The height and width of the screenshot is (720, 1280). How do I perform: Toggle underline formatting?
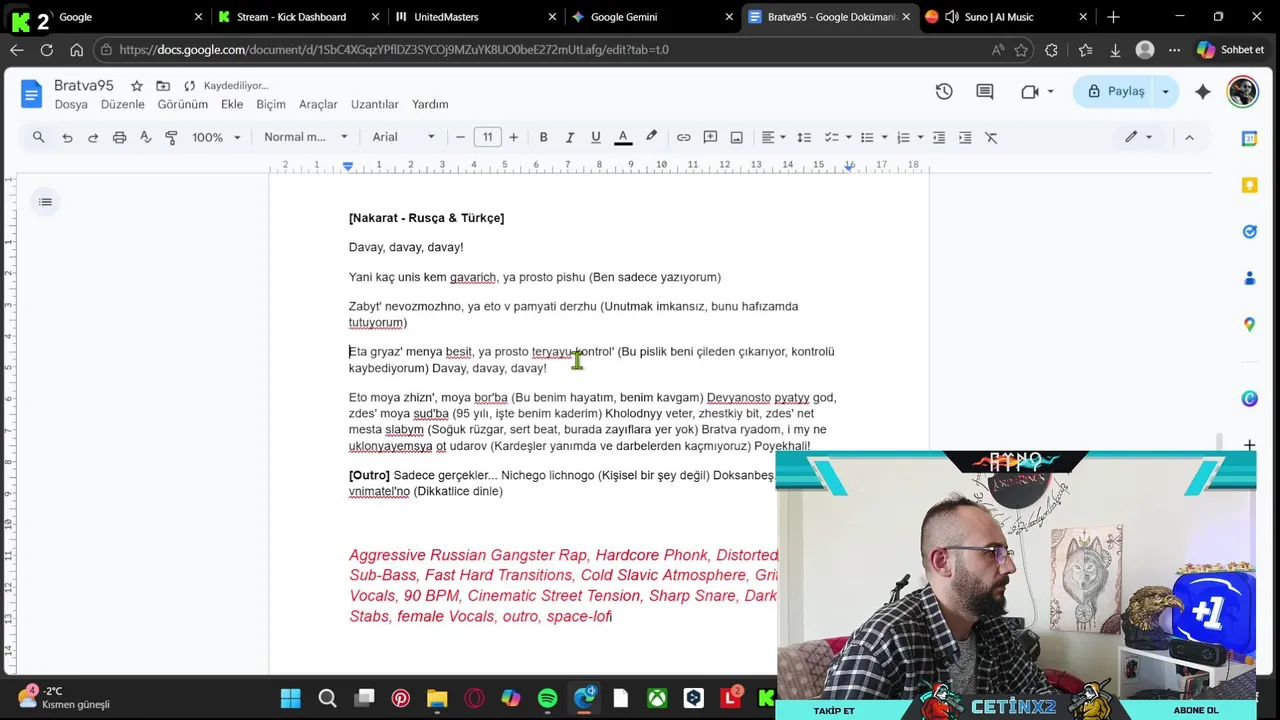596,137
